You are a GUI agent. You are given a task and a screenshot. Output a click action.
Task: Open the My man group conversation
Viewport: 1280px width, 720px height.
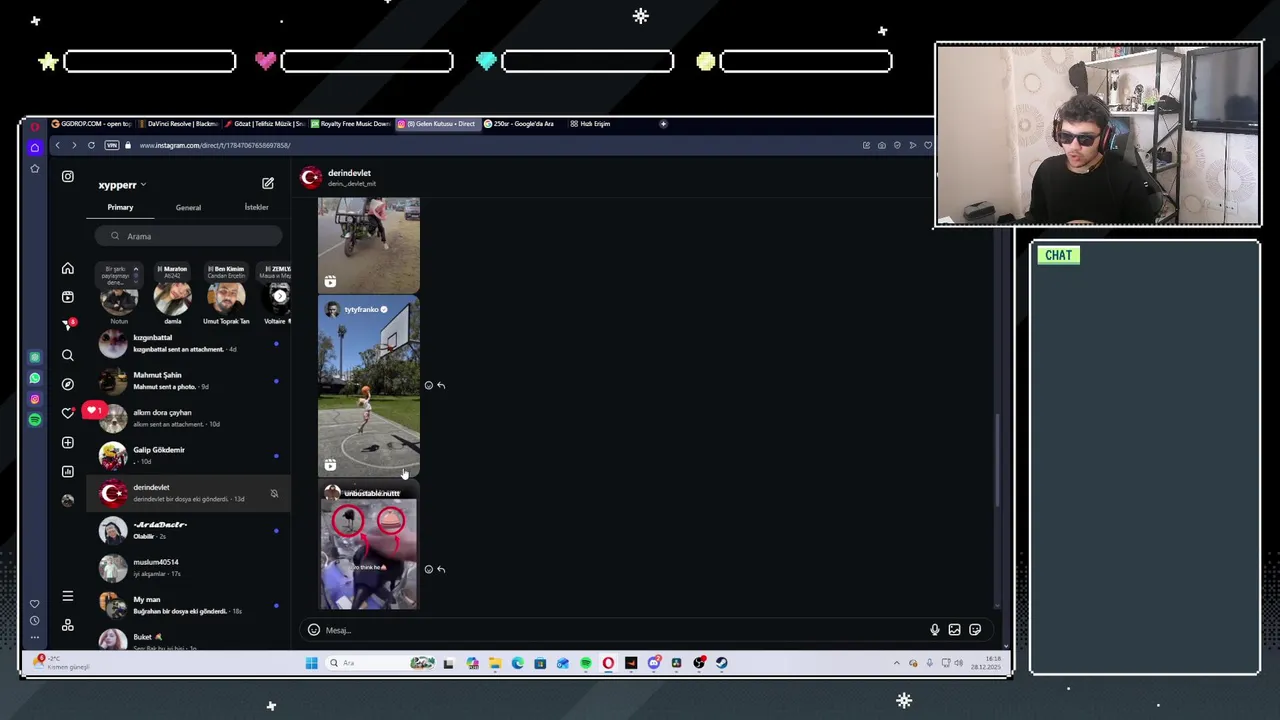pyautogui.click(x=190, y=605)
